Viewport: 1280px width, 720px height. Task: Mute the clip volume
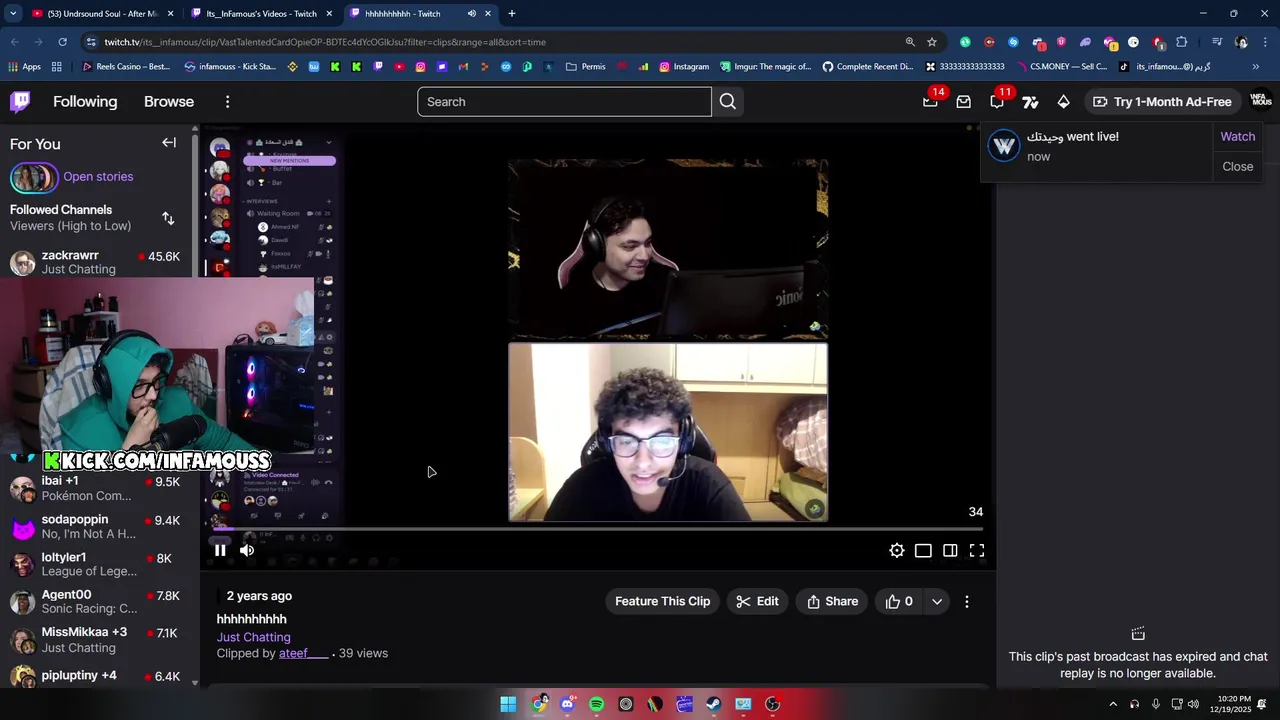pyautogui.click(x=247, y=550)
